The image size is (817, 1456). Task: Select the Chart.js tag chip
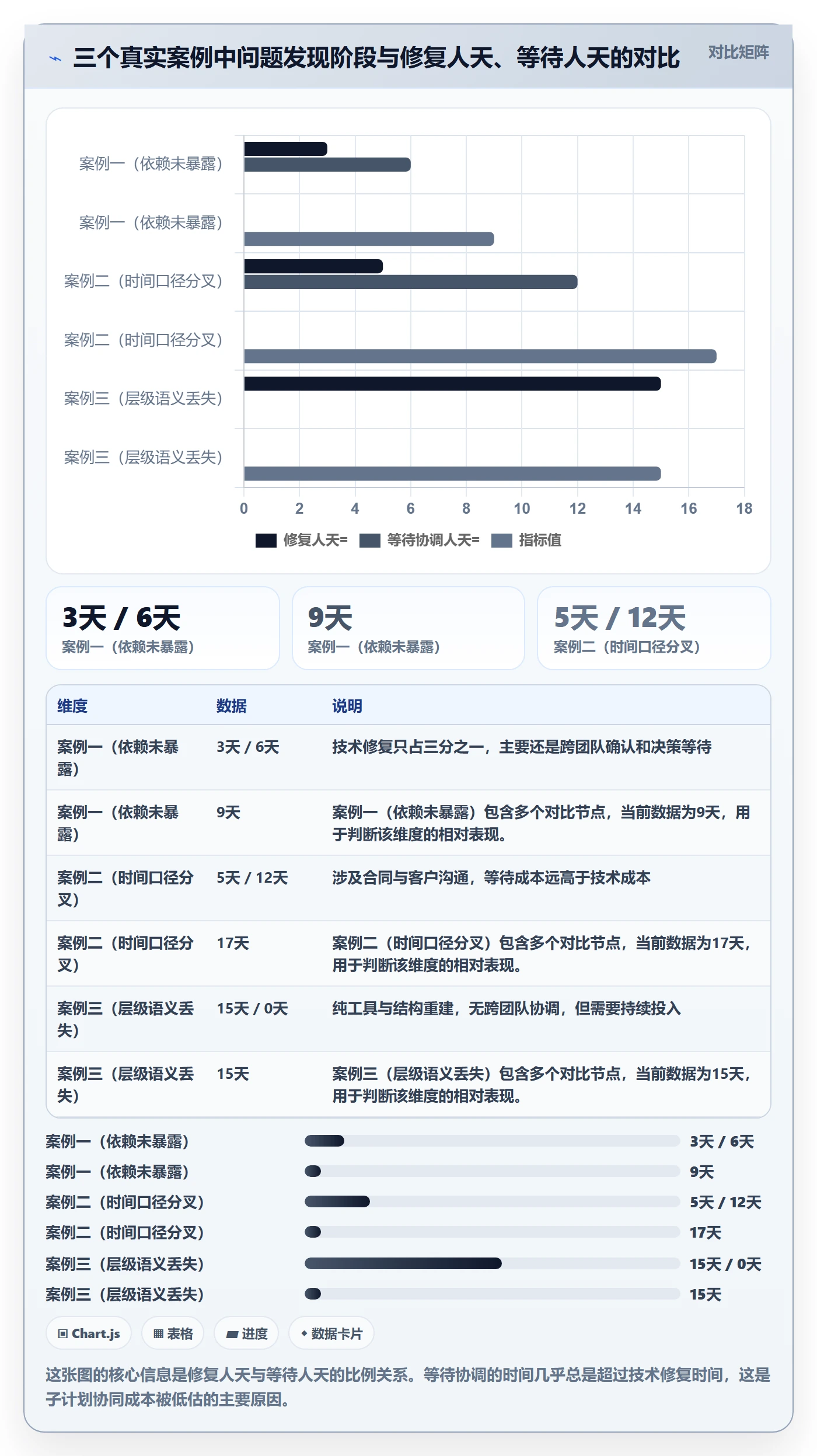click(89, 1333)
